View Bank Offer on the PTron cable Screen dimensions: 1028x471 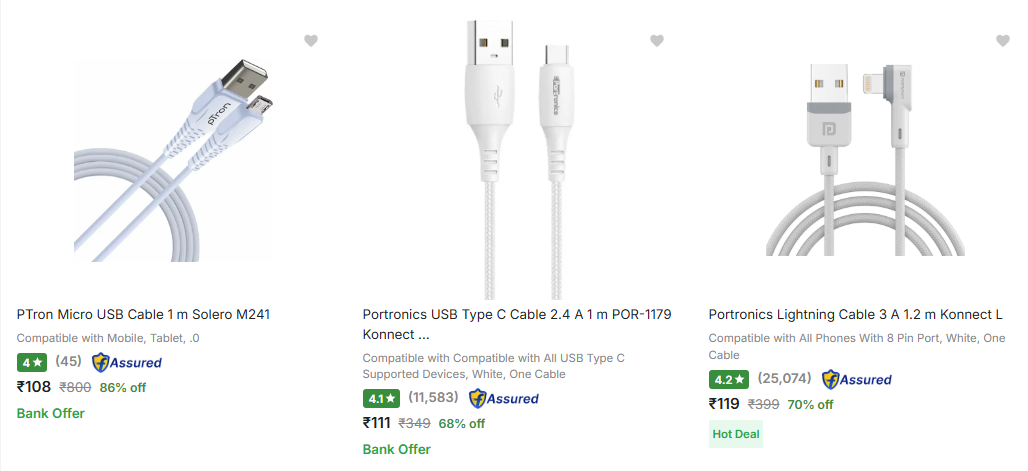[50, 413]
